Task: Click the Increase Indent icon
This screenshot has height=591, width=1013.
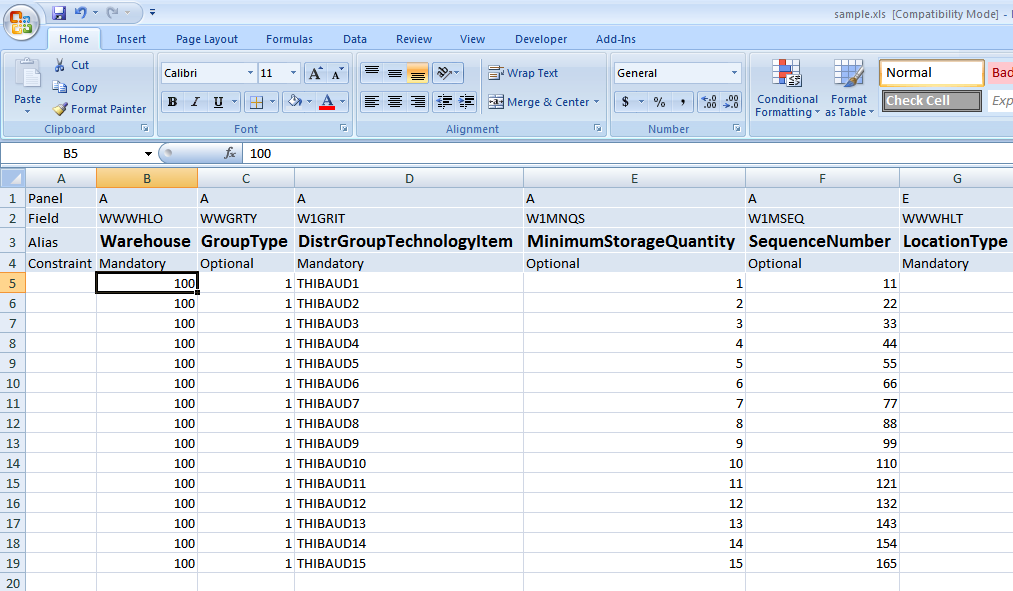Action: [465, 102]
